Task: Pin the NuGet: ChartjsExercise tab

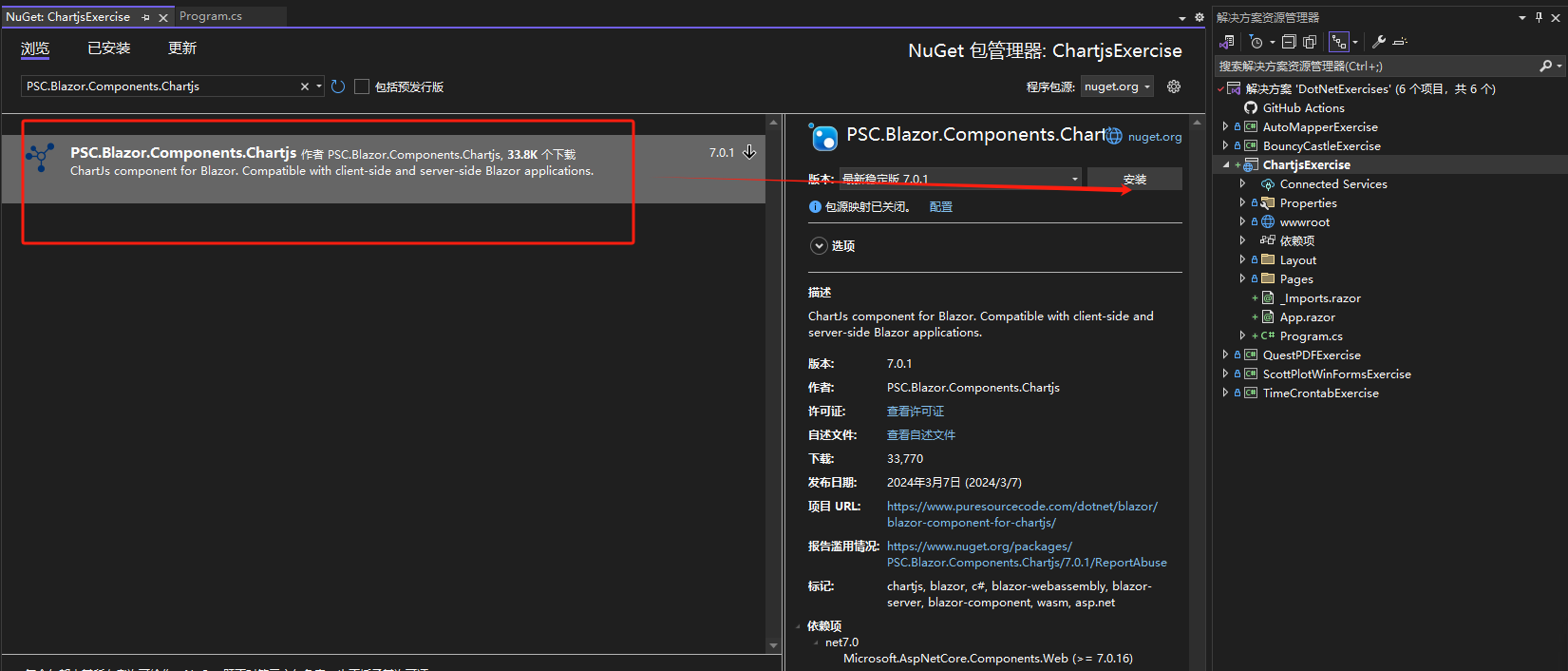Action: (145, 17)
